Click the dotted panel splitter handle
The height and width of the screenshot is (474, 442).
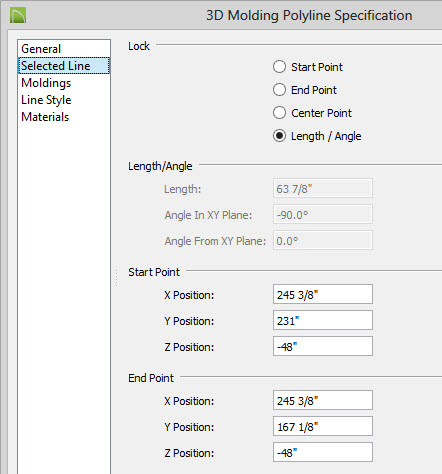click(116, 278)
